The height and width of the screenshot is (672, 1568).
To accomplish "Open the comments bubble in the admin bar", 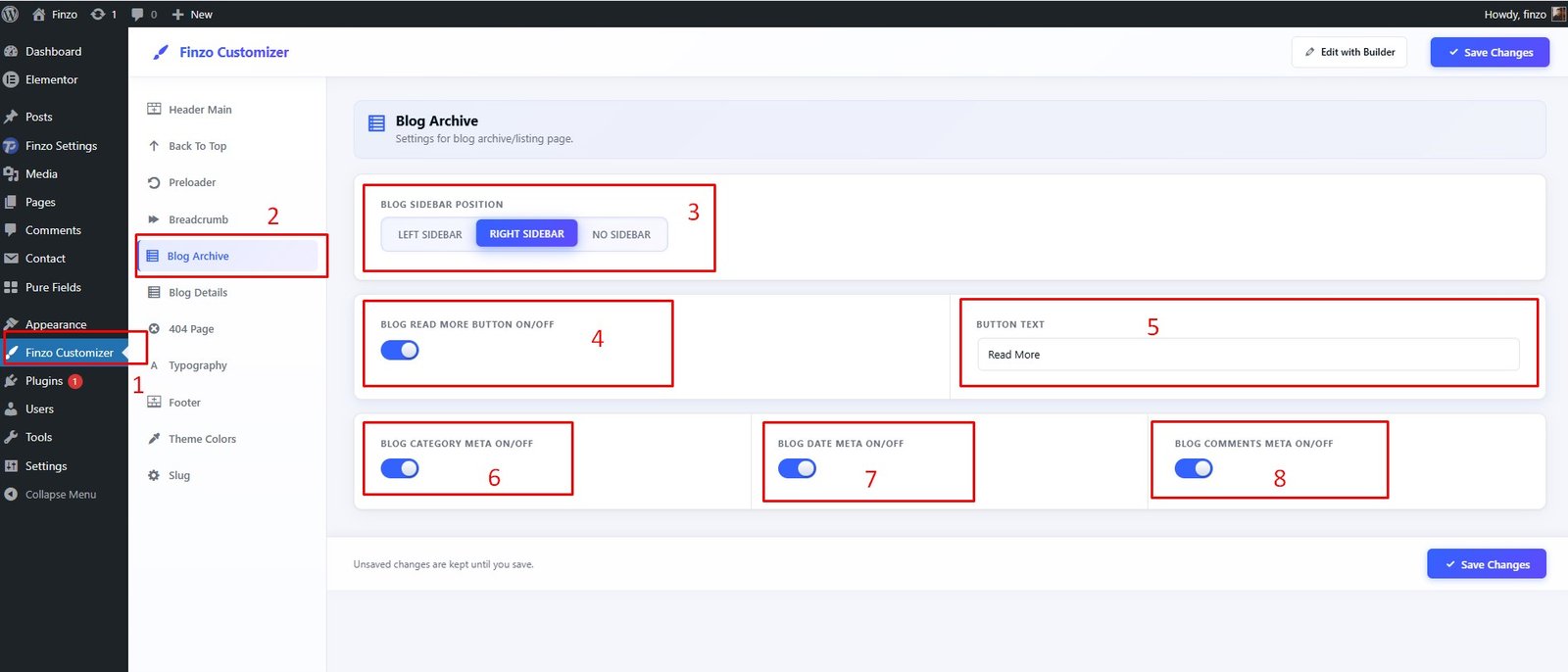I will [x=144, y=14].
